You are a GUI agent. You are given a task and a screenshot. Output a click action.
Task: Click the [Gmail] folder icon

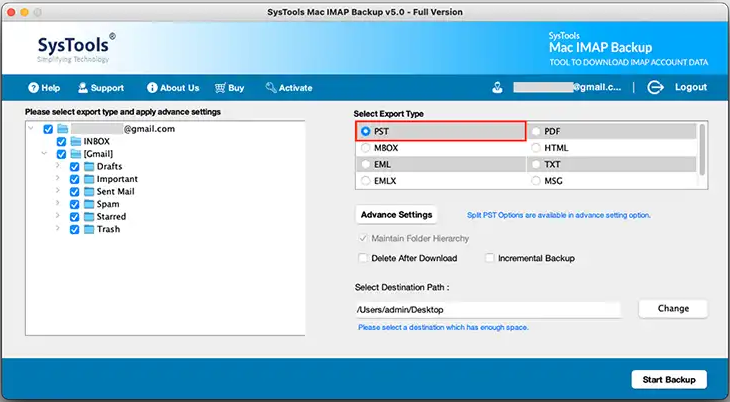point(76,154)
